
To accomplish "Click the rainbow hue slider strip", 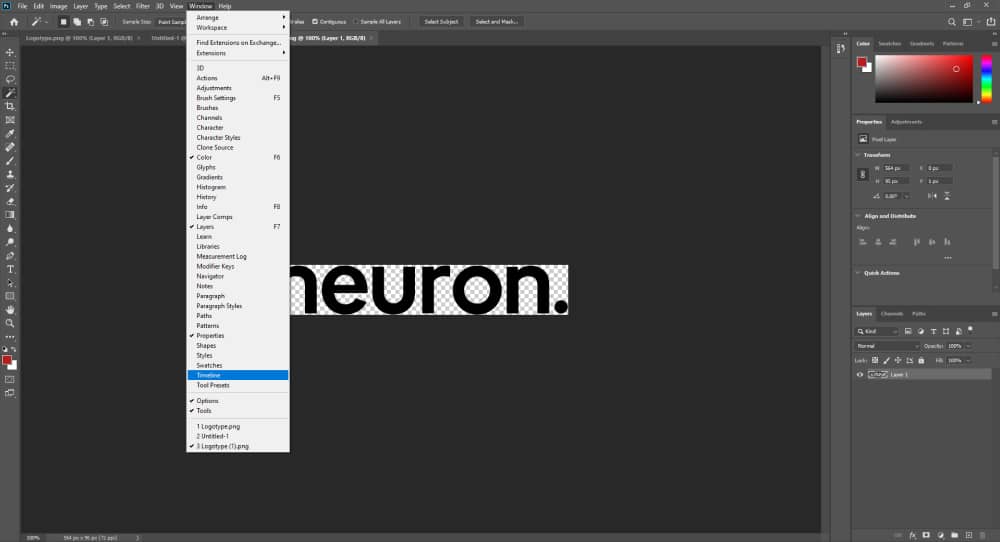I will pyautogui.click(x=984, y=78).
